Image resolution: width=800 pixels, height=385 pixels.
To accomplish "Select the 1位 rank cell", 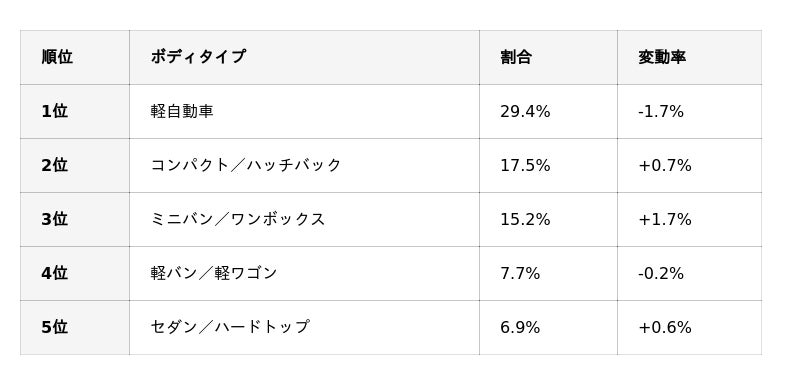I will tap(74, 111).
